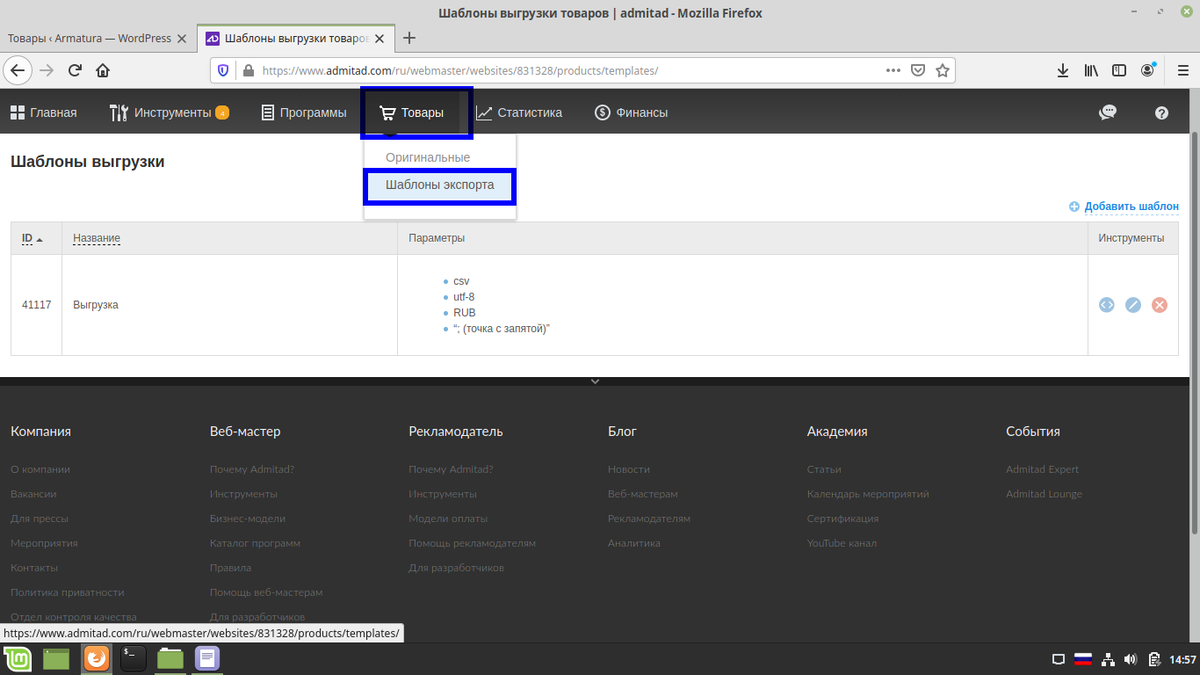The height and width of the screenshot is (675, 1200).
Task: Open Admitad help question mark icon
Action: [1161, 113]
